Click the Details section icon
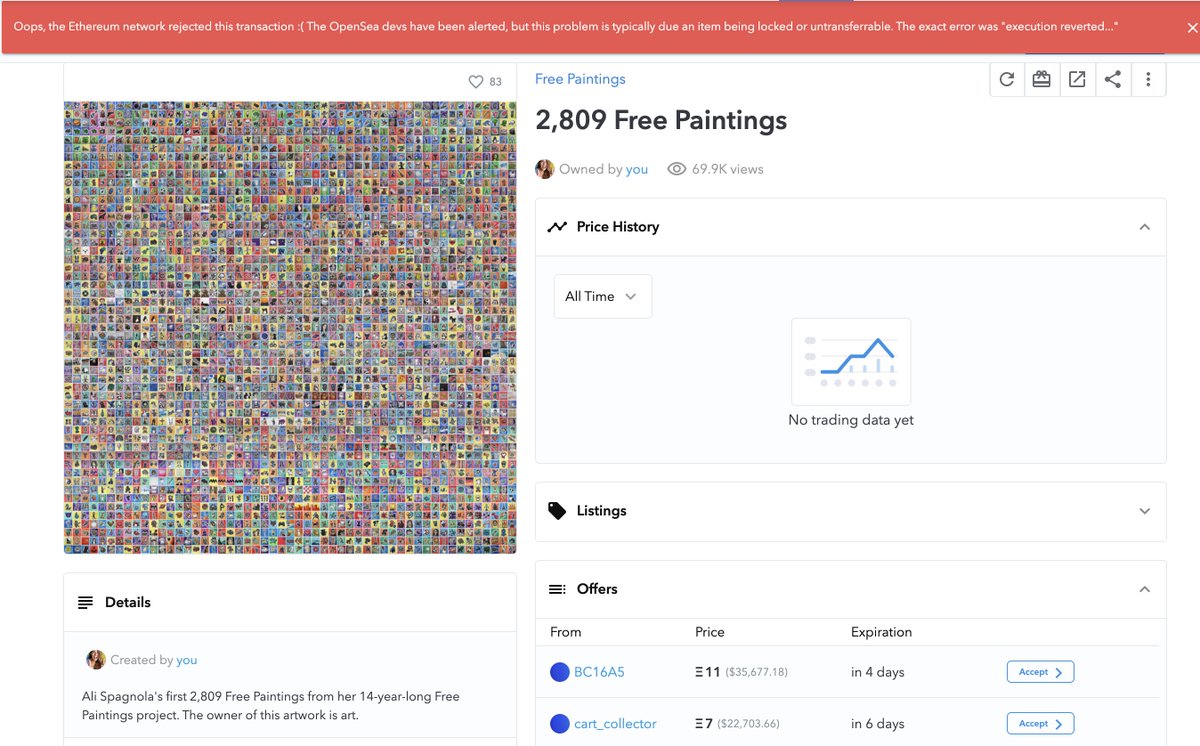Viewport: 1200px width, 746px height. (86, 603)
